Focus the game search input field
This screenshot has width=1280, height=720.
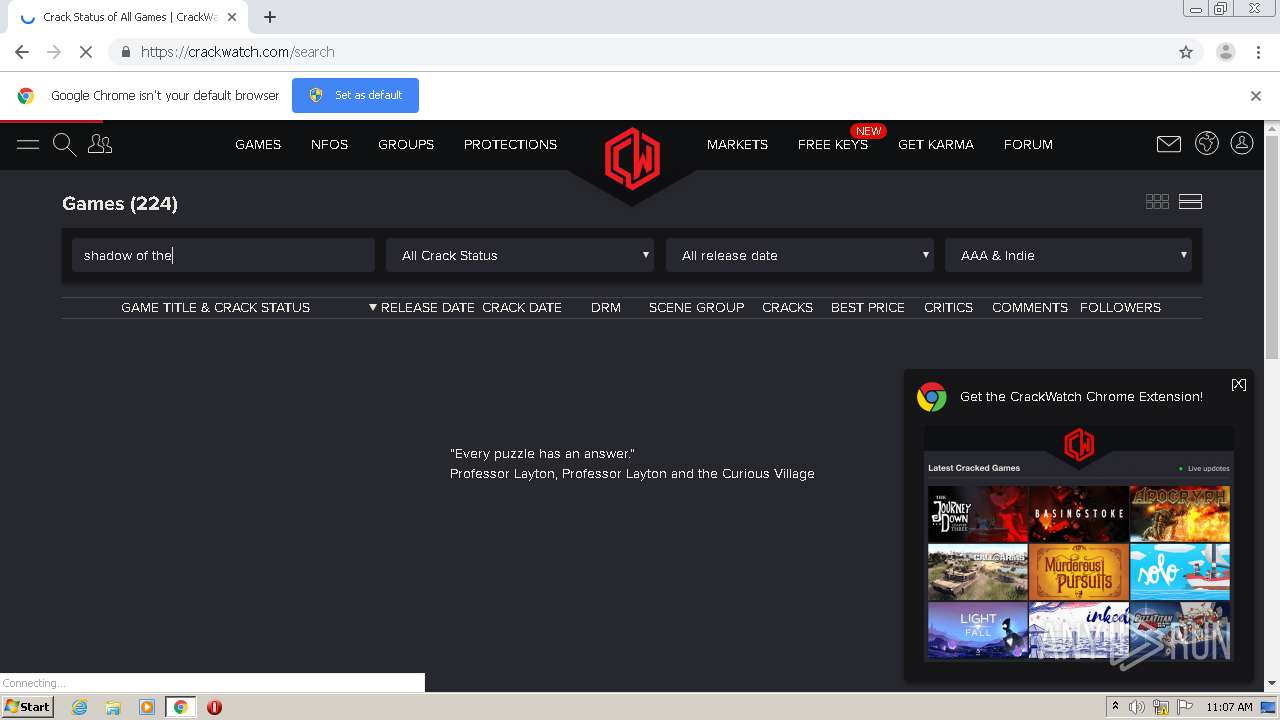[223, 255]
